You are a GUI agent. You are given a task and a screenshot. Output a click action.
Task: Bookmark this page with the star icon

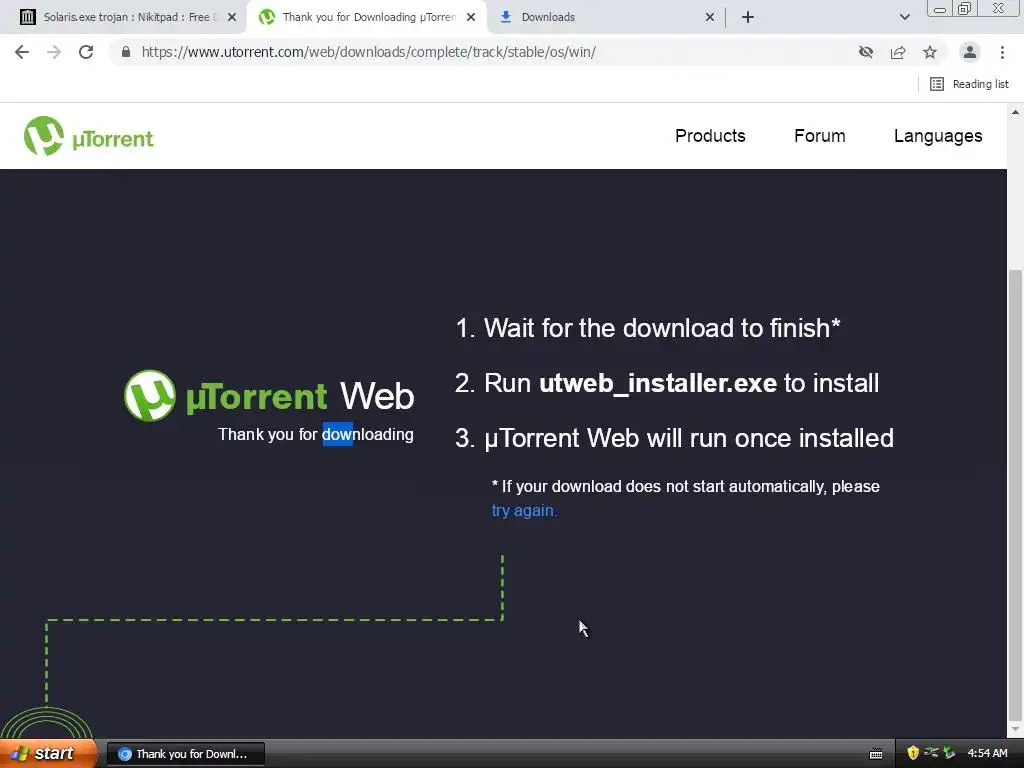pyautogui.click(x=930, y=52)
